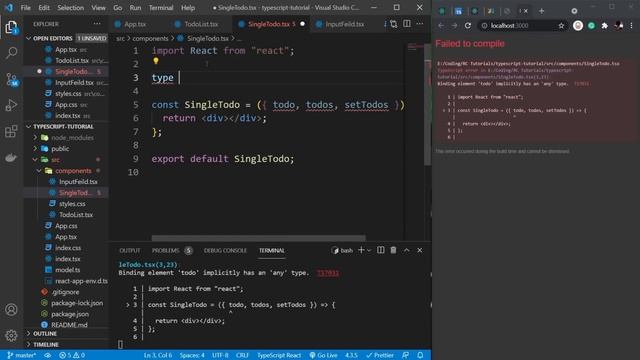The width and height of the screenshot is (640, 360).
Task: Open browser extensions puzzle icon
Action: (x=605, y=26)
